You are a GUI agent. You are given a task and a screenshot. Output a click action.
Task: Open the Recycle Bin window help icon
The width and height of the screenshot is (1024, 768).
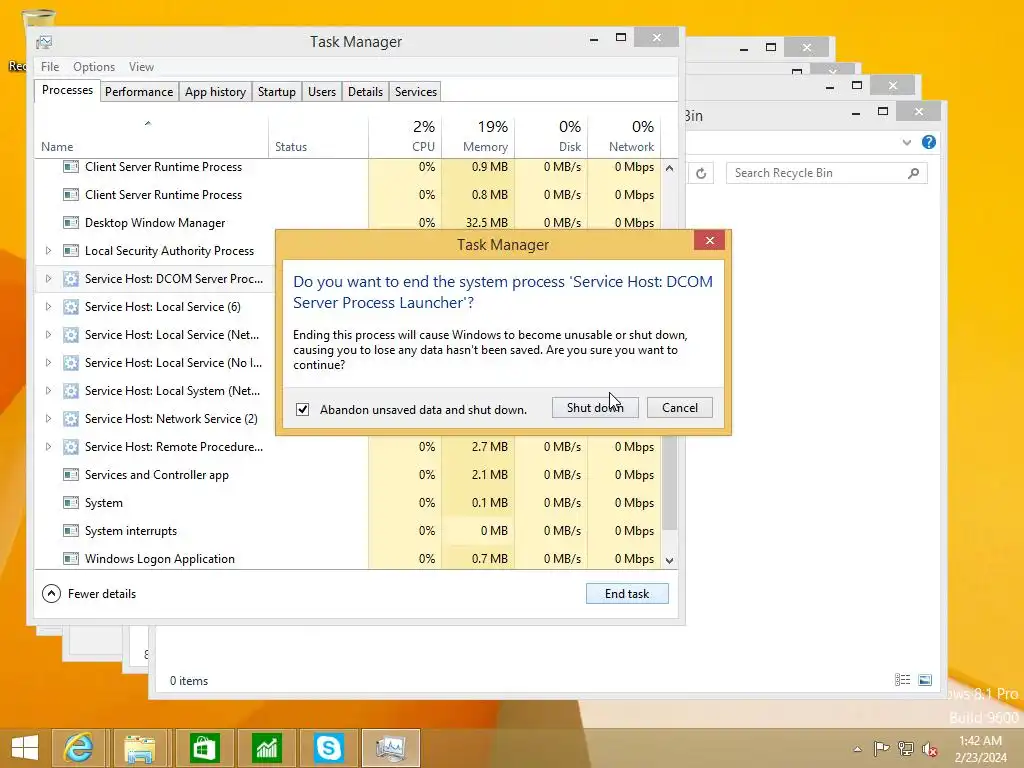tap(929, 142)
